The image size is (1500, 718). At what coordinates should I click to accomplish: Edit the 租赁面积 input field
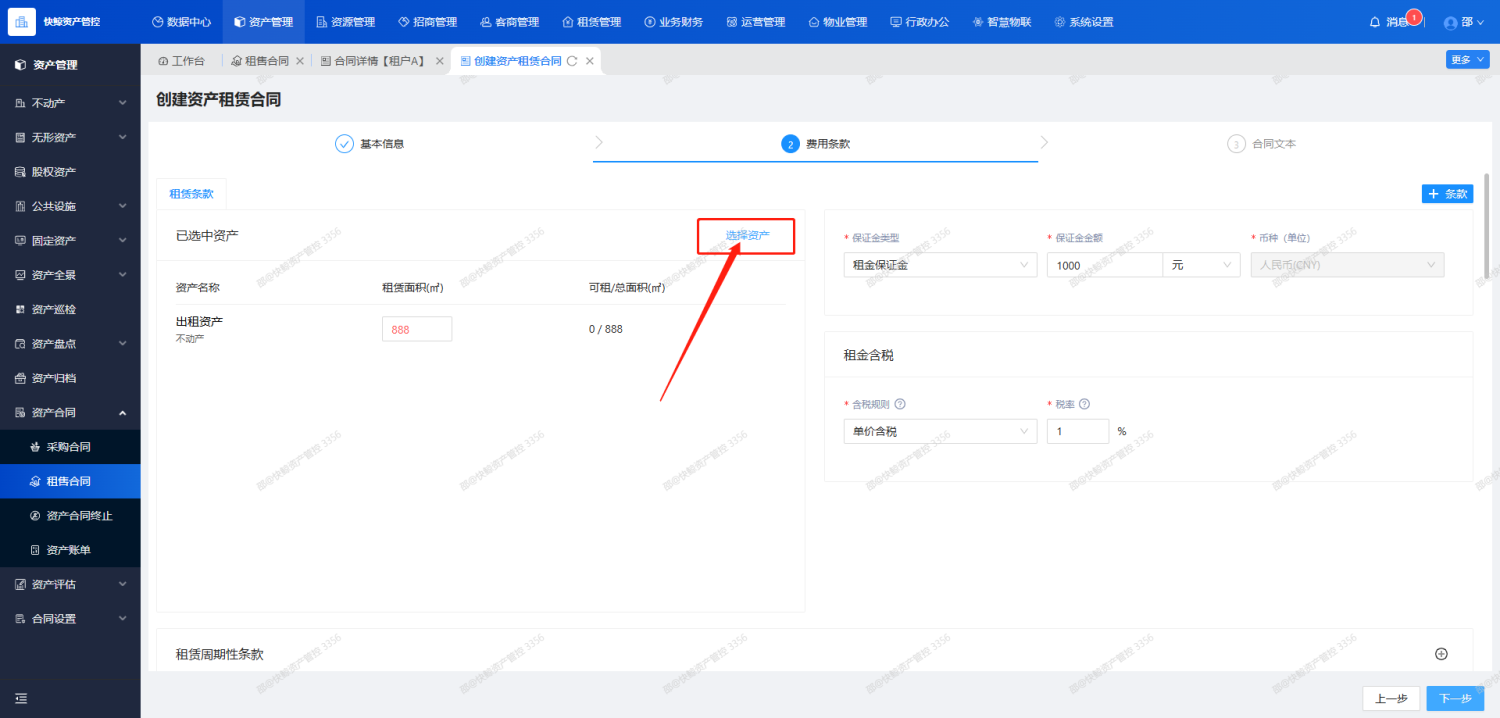(417, 329)
